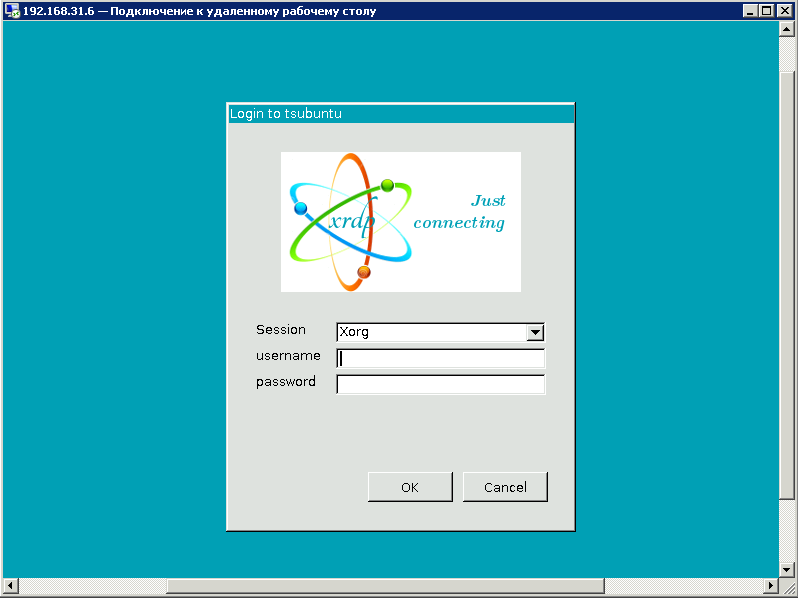The image size is (798, 598).
Task: Focus the username input field
Action: 441,358
